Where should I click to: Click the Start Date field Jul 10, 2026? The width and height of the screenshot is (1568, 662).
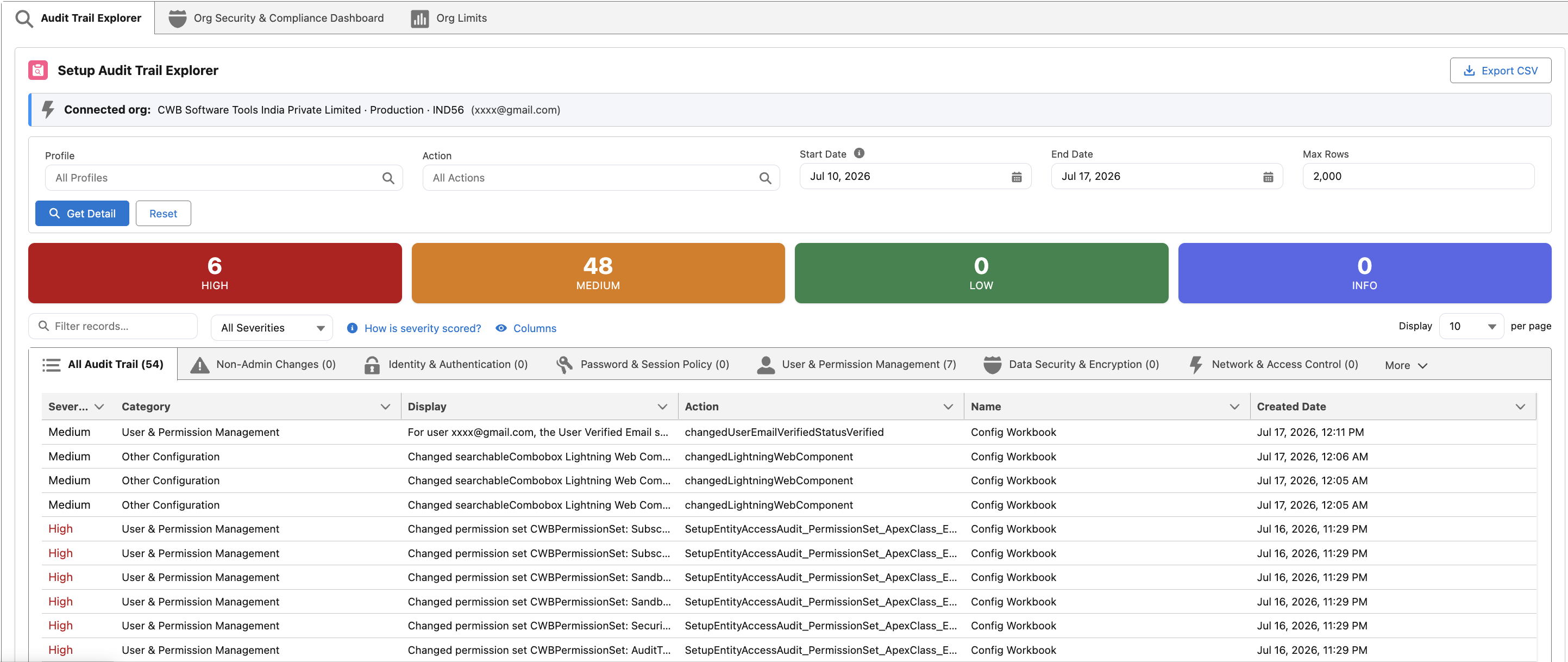915,177
